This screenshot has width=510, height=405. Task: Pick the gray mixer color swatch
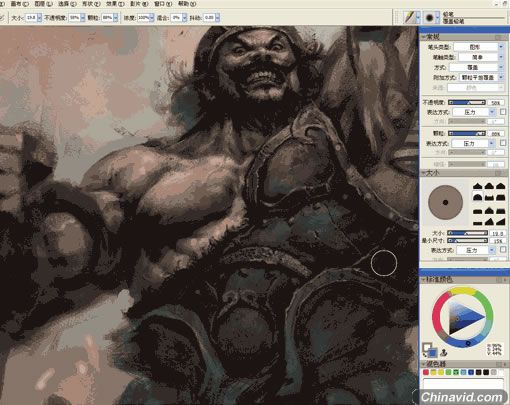(x=494, y=372)
